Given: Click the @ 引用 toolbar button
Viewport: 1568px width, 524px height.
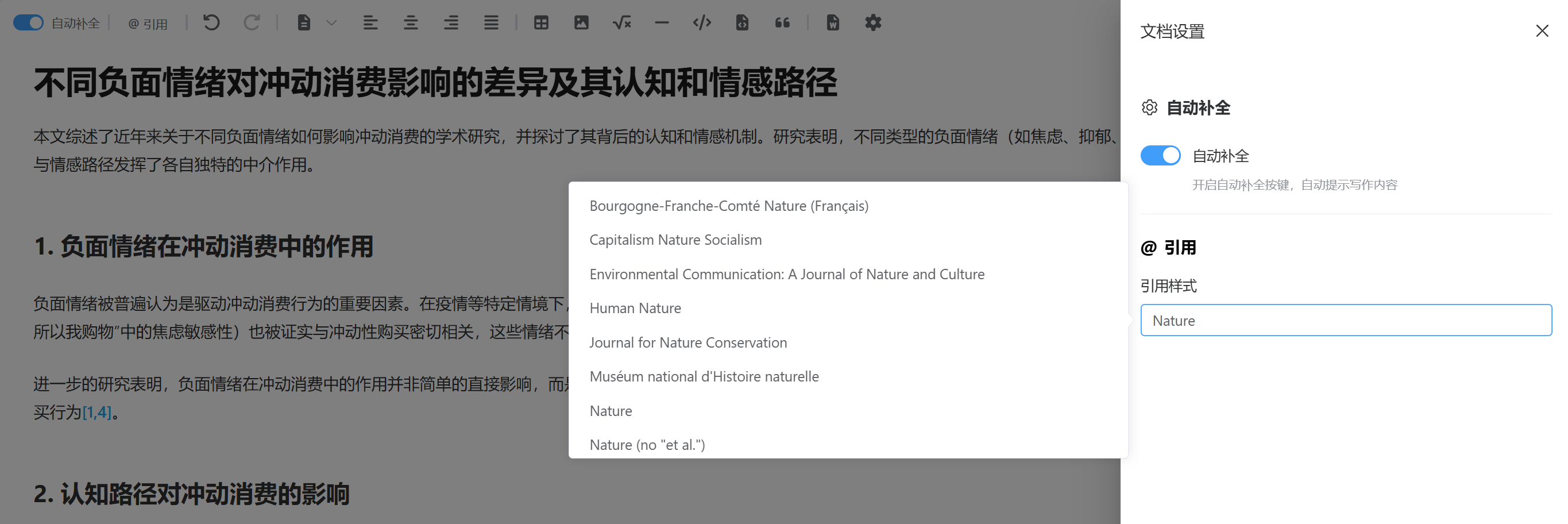Looking at the screenshot, I should 148,24.
